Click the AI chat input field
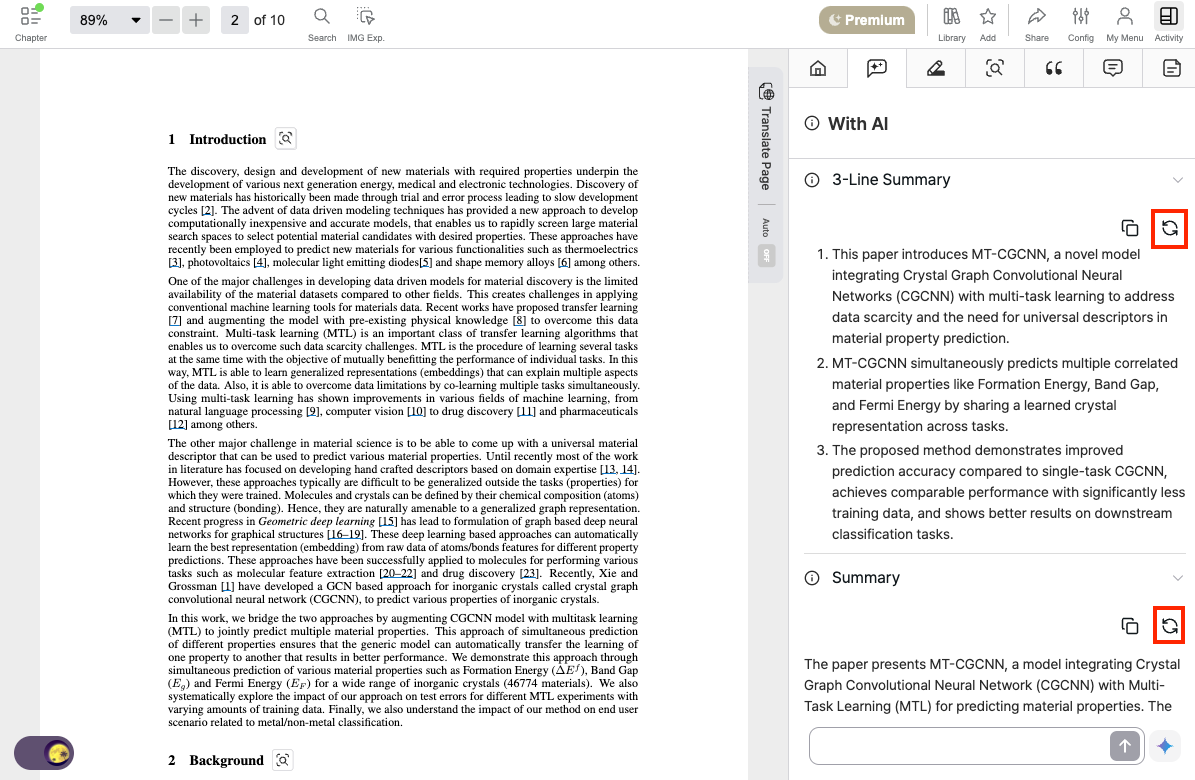The height and width of the screenshot is (780, 1195). point(959,746)
